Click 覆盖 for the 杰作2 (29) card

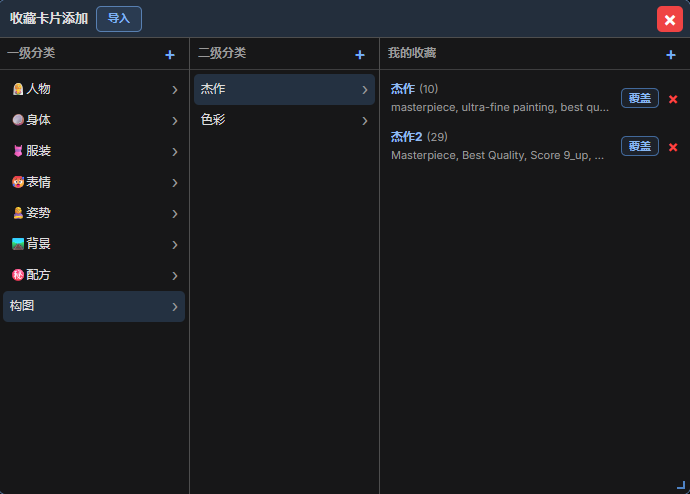click(x=640, y=146)
